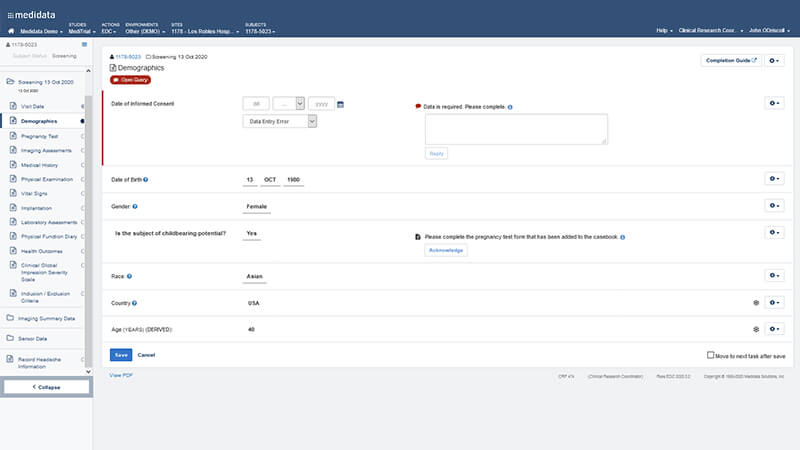Click the info icon next to Gender
The height and width of the screenshot is (450, 800).
coord(135,206)
